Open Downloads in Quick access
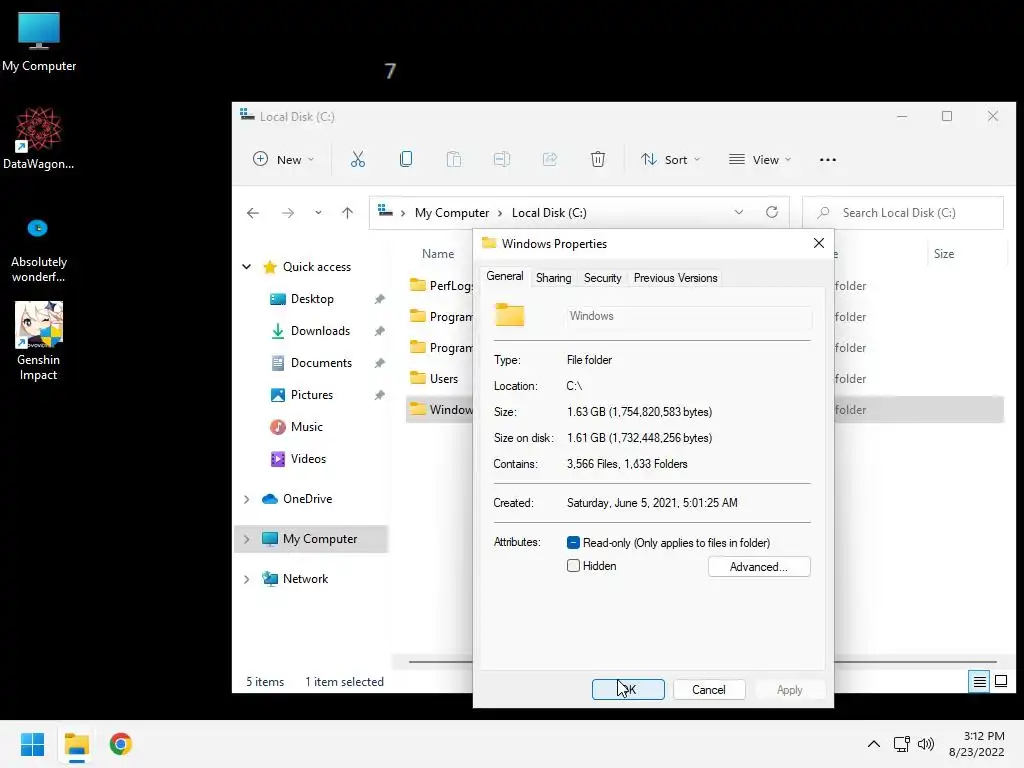Screen dimensions: 1024x768 click(x=320, y=331)
